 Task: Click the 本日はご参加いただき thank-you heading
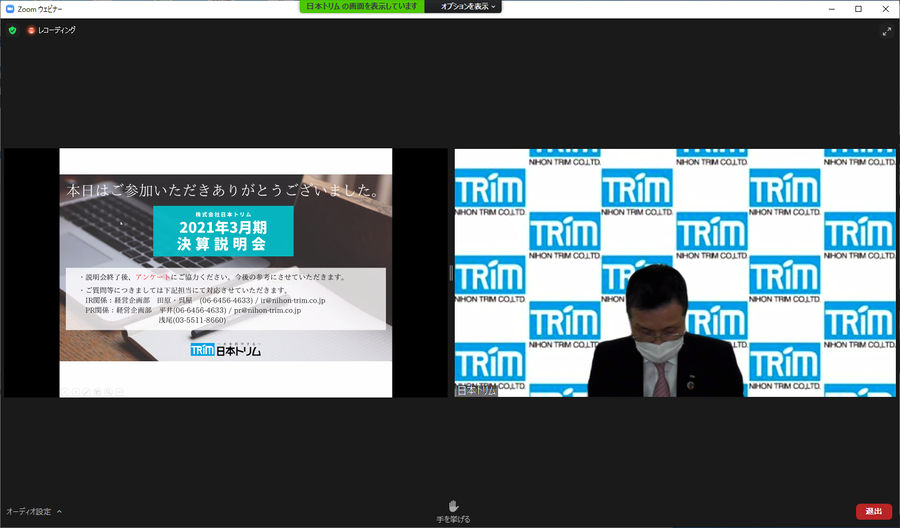coord(223,190)
